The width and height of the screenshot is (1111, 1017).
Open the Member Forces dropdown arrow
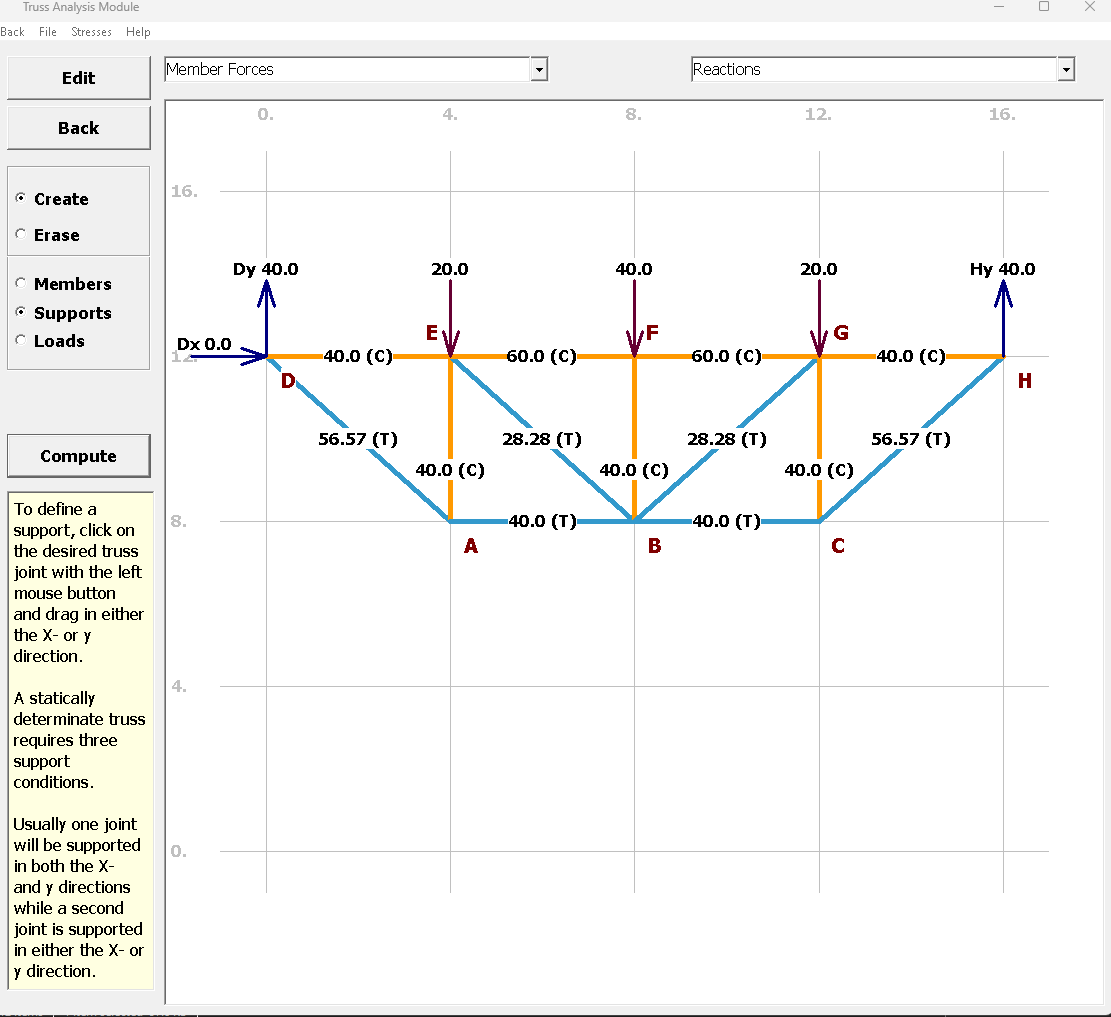point(539,69)
